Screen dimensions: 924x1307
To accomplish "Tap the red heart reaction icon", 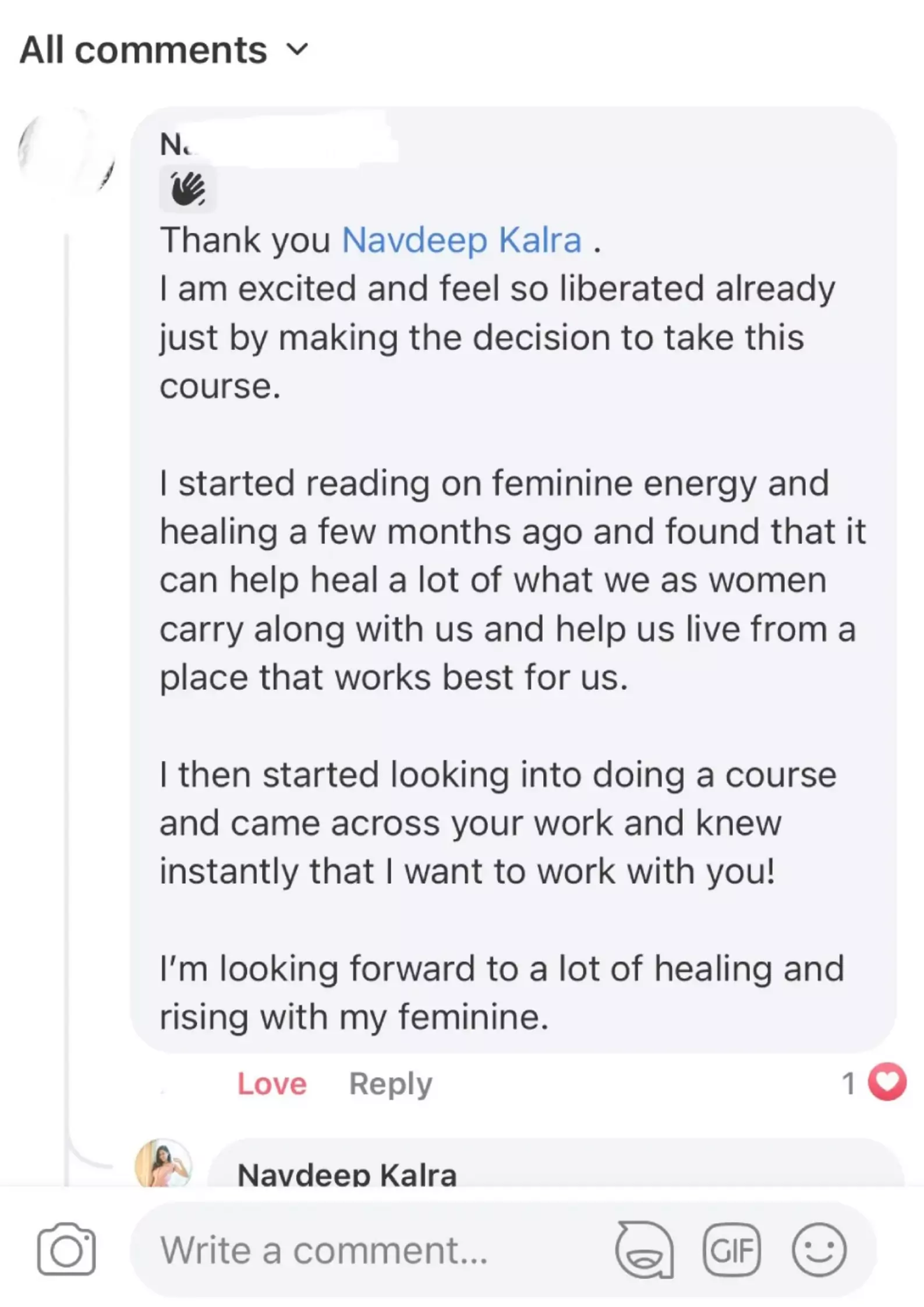I will 887,1082.
